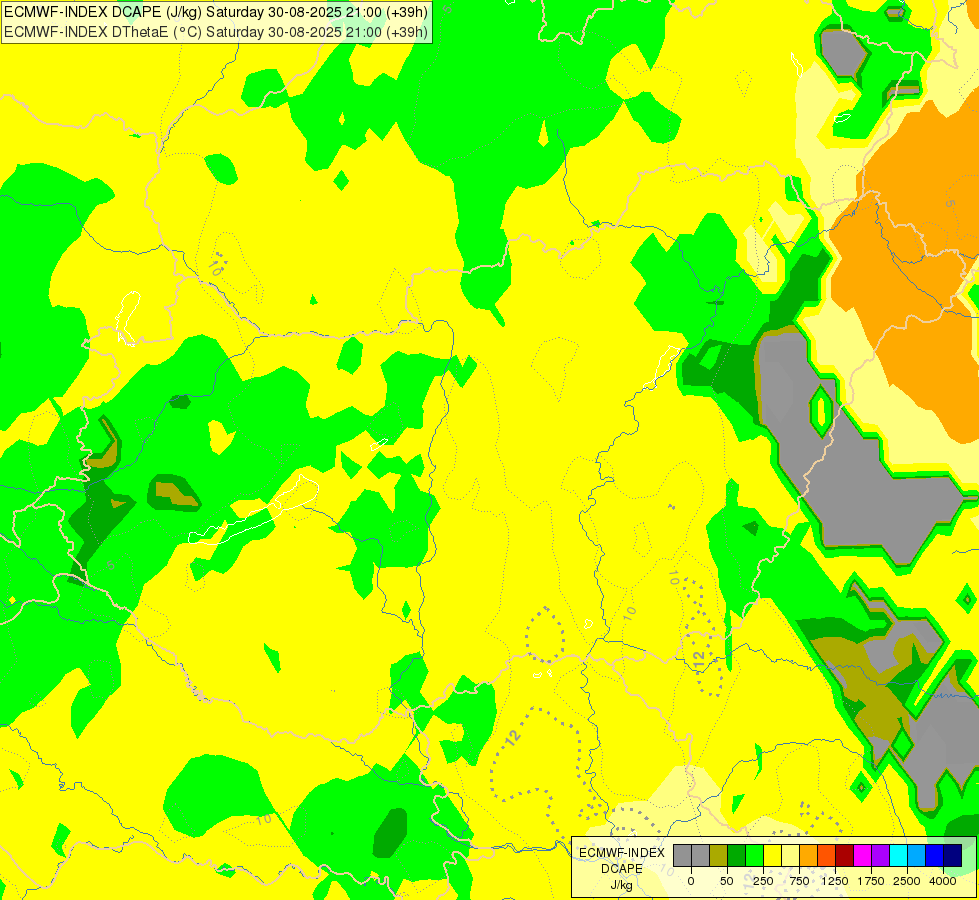Select the dark red legend swatch
This screenshot has height=900, width=979.
click(x=844, y=855)
